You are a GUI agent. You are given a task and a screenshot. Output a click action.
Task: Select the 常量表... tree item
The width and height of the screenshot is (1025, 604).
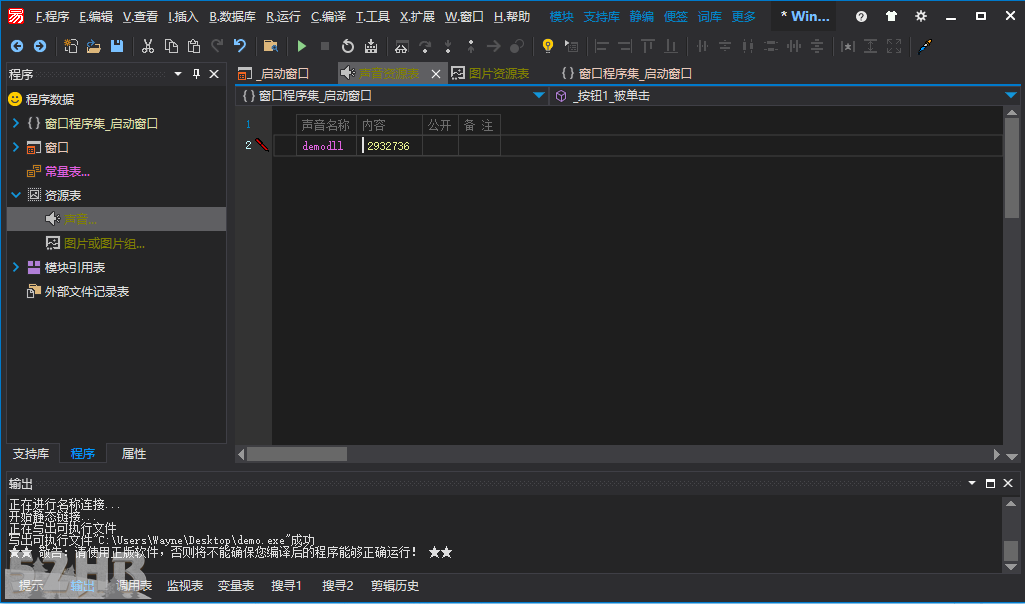point(67,171)
